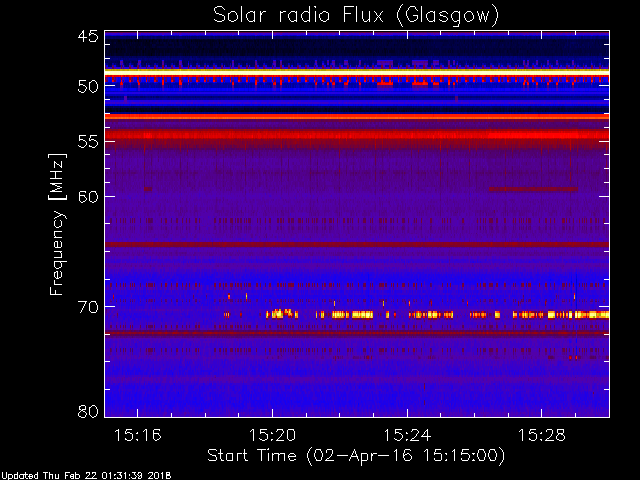Click the '70' frequency axis label
The width and height of the screenshot is (640, 480).
point(88,307)
